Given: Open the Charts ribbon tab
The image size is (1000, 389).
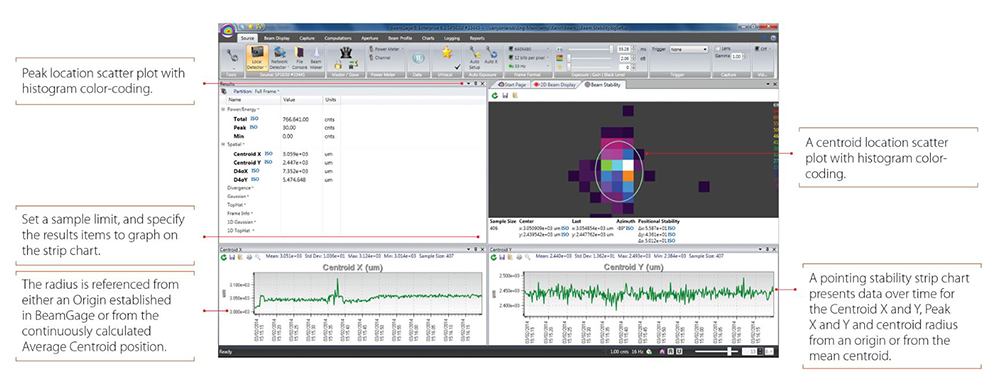Looking at the screenshot, I should [x=428, y=38].
